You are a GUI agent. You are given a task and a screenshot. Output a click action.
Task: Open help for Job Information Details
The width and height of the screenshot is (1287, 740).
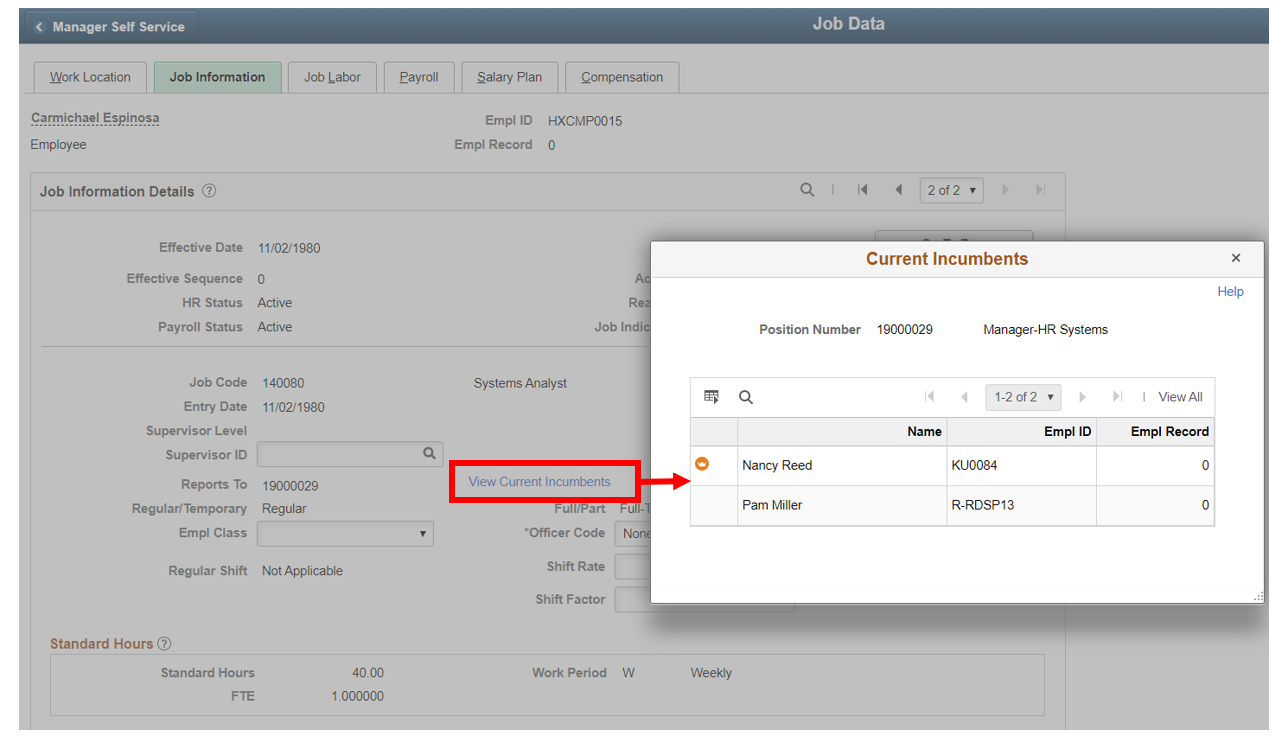click(209, 191)
